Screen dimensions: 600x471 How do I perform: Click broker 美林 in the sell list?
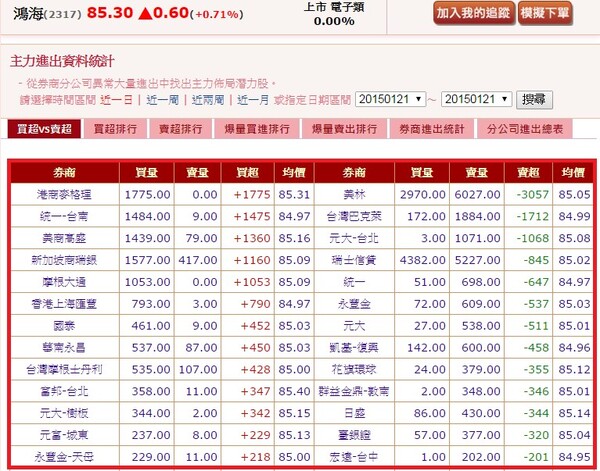point(355,194)
